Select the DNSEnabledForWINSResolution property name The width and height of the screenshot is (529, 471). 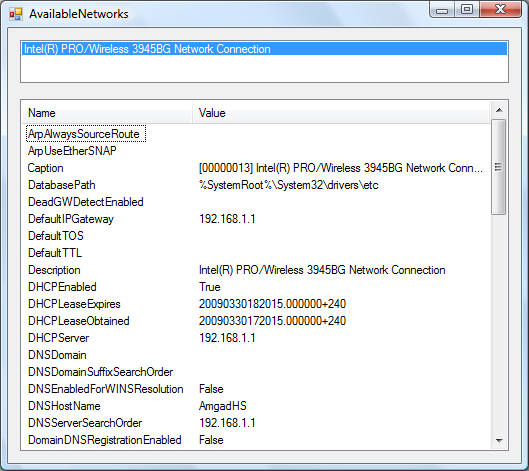(106, 389)
